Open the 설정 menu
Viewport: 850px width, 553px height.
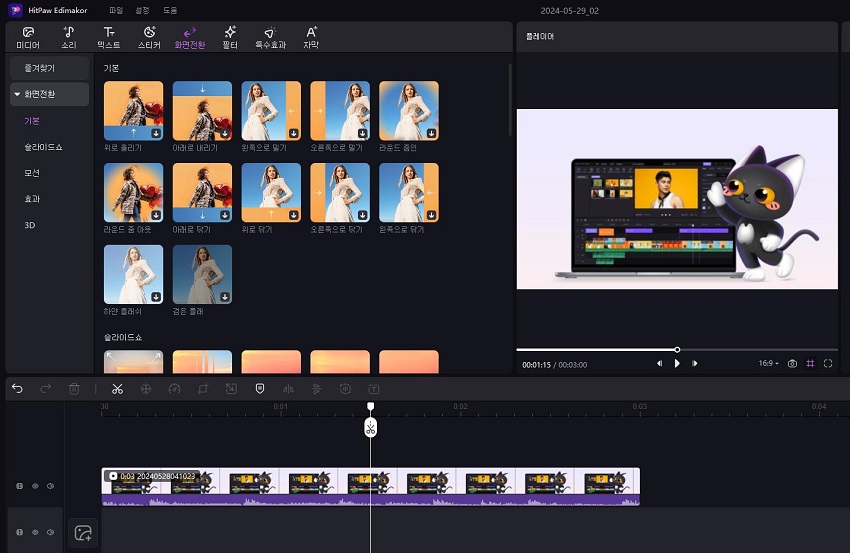pyautogui.click(x=143, y=10)
